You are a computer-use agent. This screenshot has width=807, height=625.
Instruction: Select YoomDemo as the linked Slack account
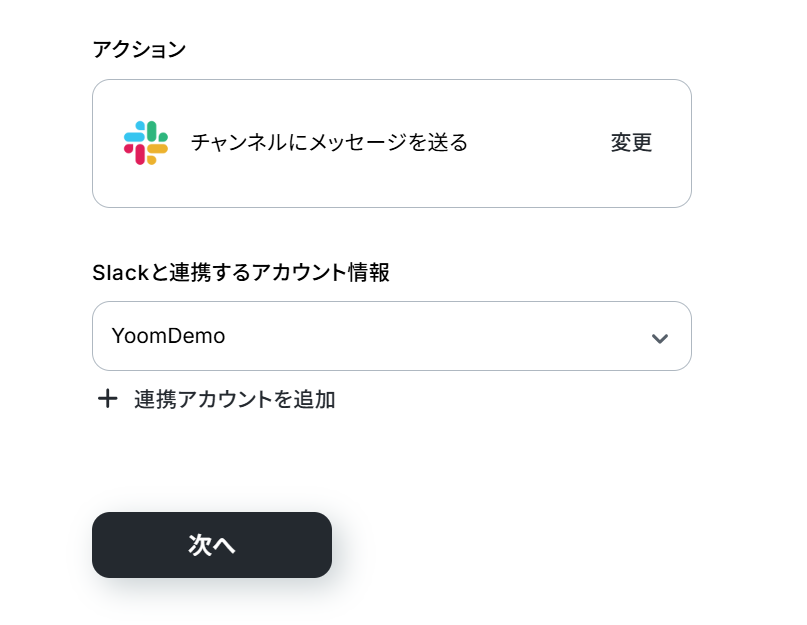392,336
